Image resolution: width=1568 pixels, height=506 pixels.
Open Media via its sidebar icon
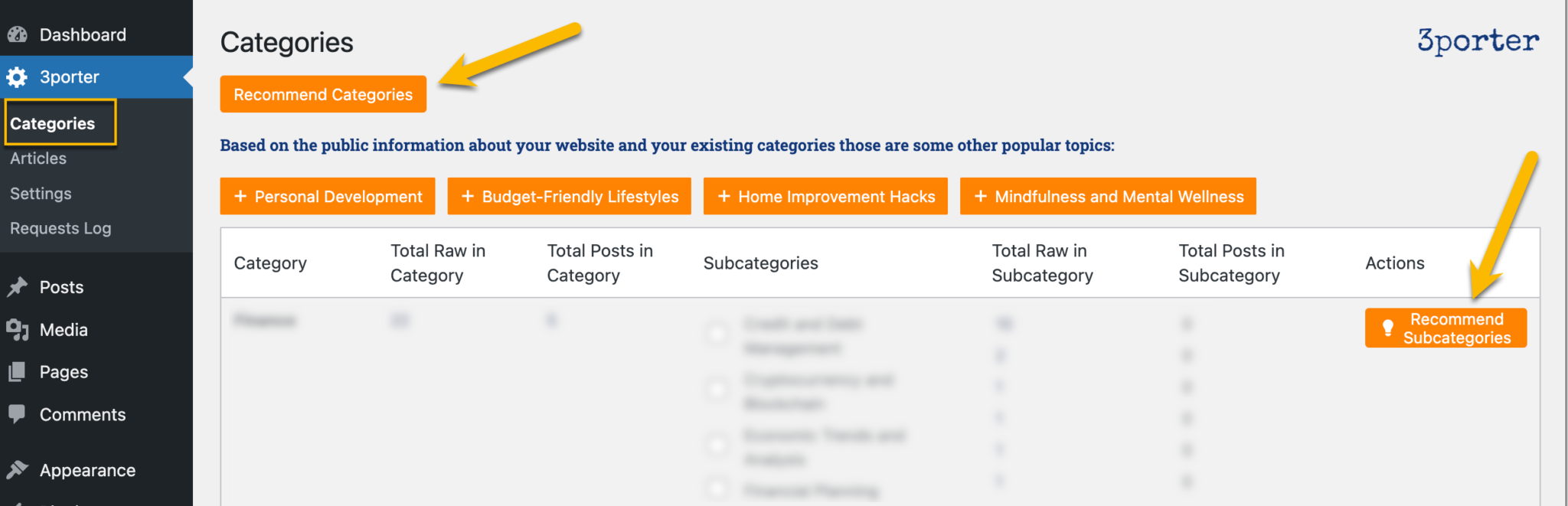pos(17,330)
